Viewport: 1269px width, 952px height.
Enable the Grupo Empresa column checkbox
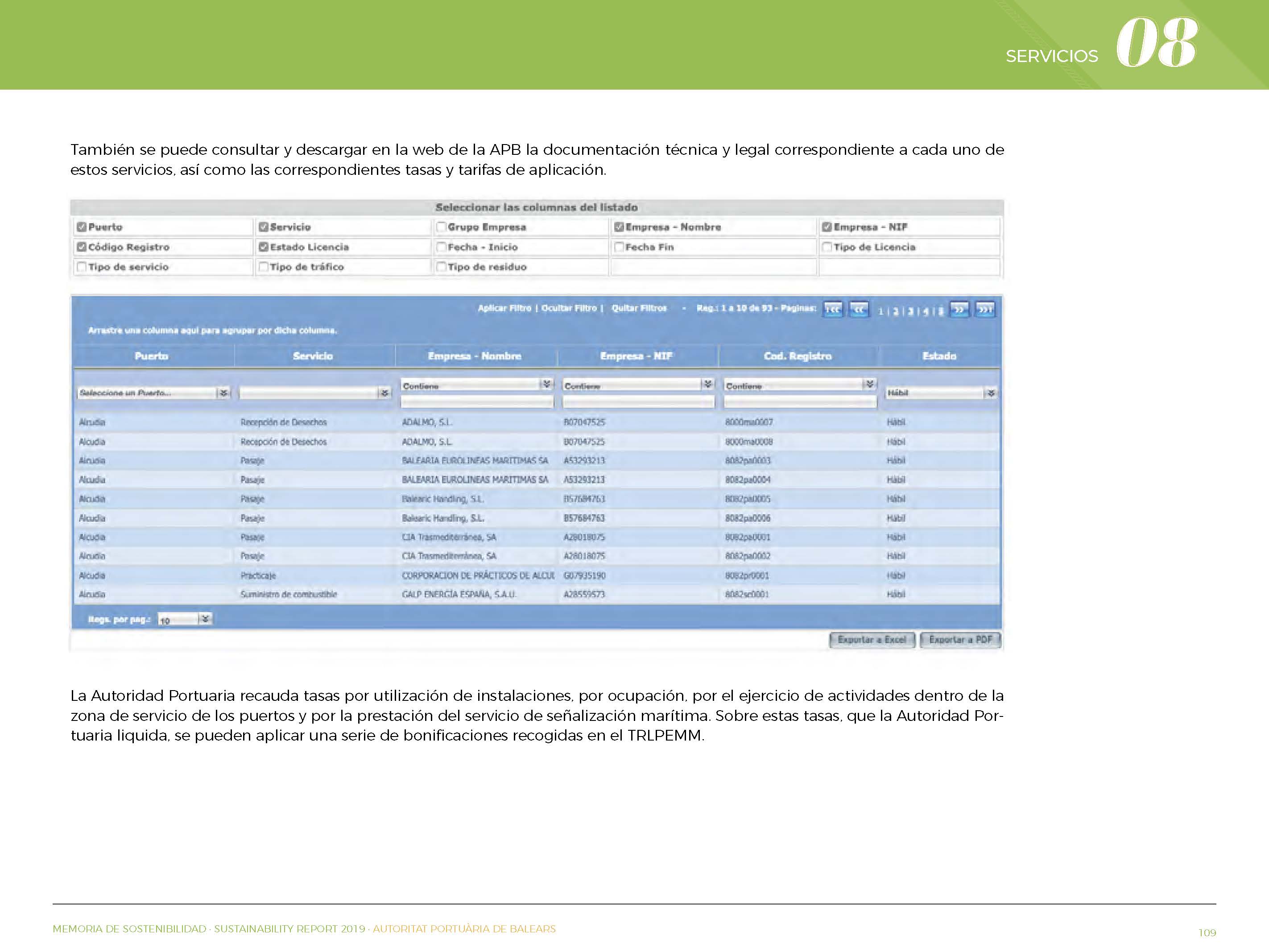441,227
